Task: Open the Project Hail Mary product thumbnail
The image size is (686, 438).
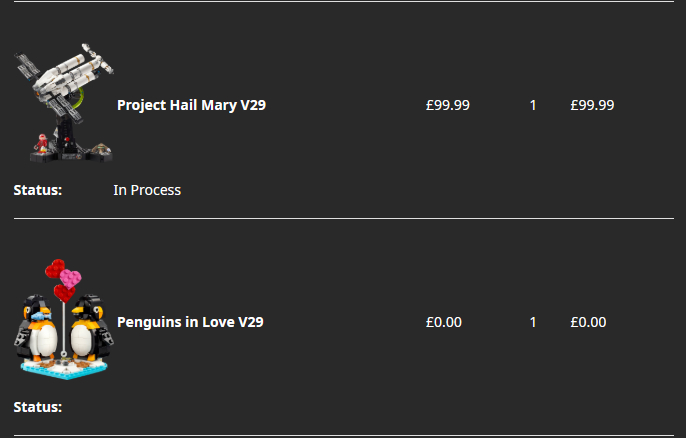Action: pyautogui.click(x=64, y=104)
